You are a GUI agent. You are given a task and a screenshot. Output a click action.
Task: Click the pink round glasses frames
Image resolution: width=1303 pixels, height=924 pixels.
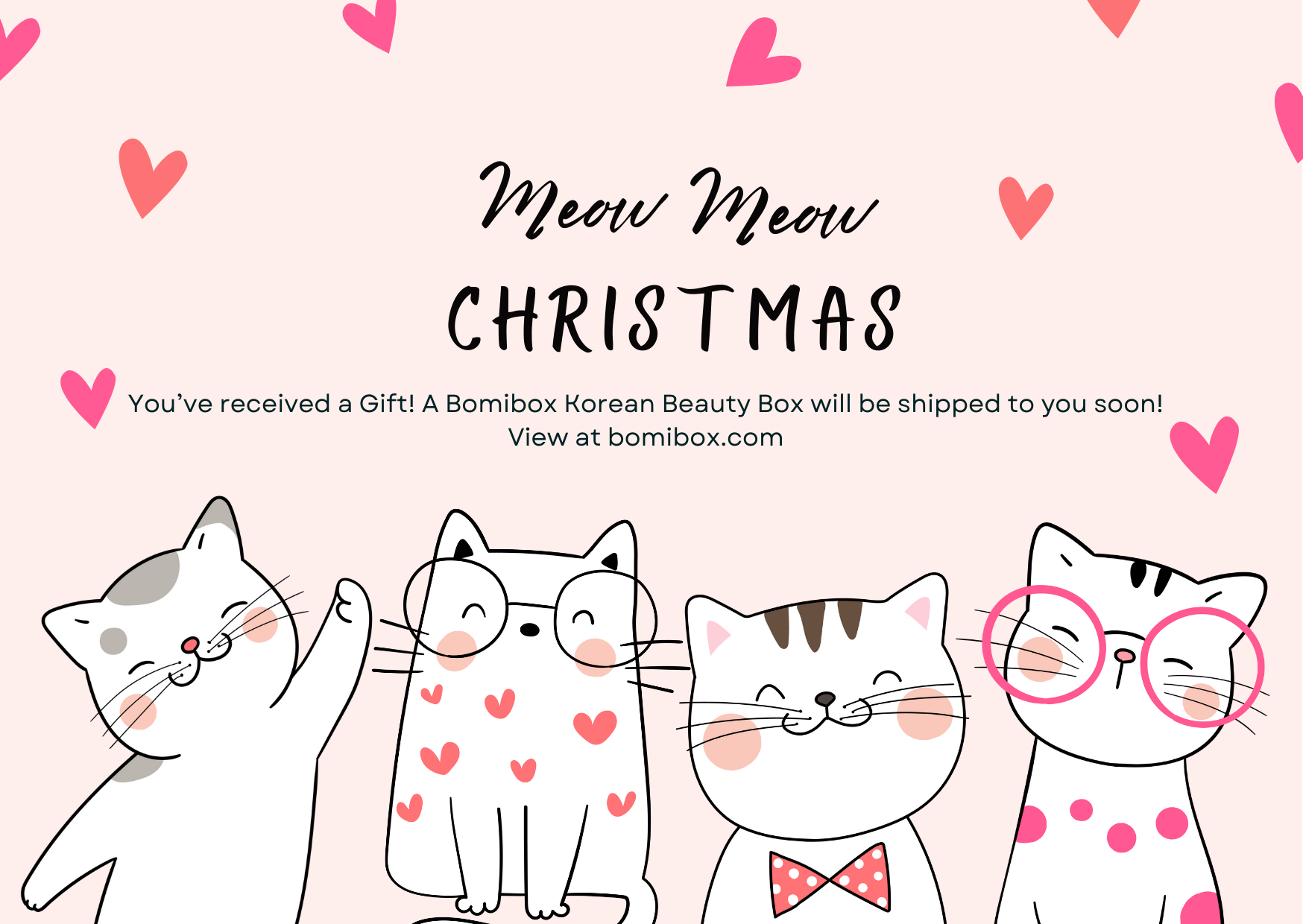tap(1123, 656)
